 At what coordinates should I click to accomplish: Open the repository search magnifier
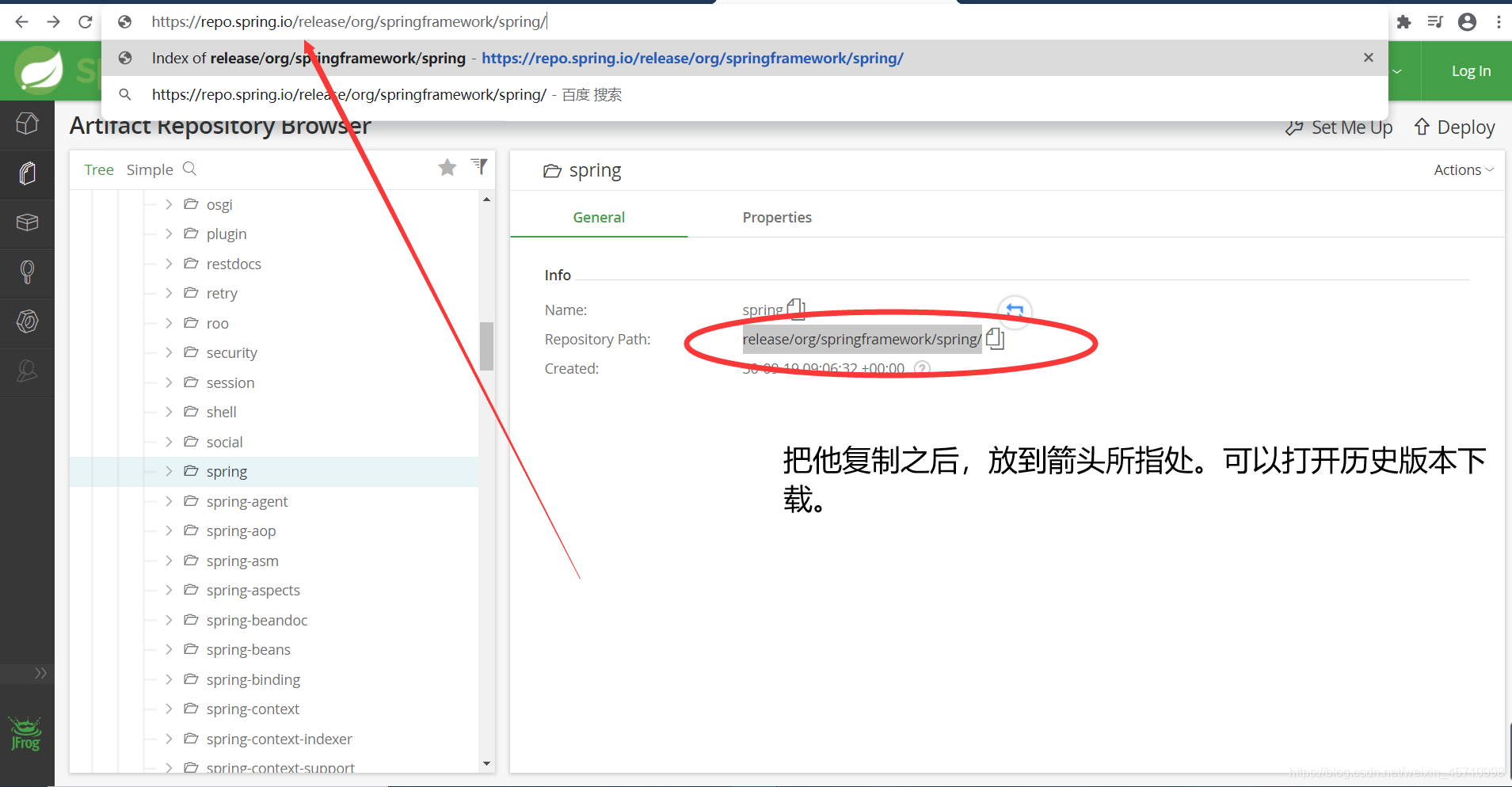coord(189,169)
